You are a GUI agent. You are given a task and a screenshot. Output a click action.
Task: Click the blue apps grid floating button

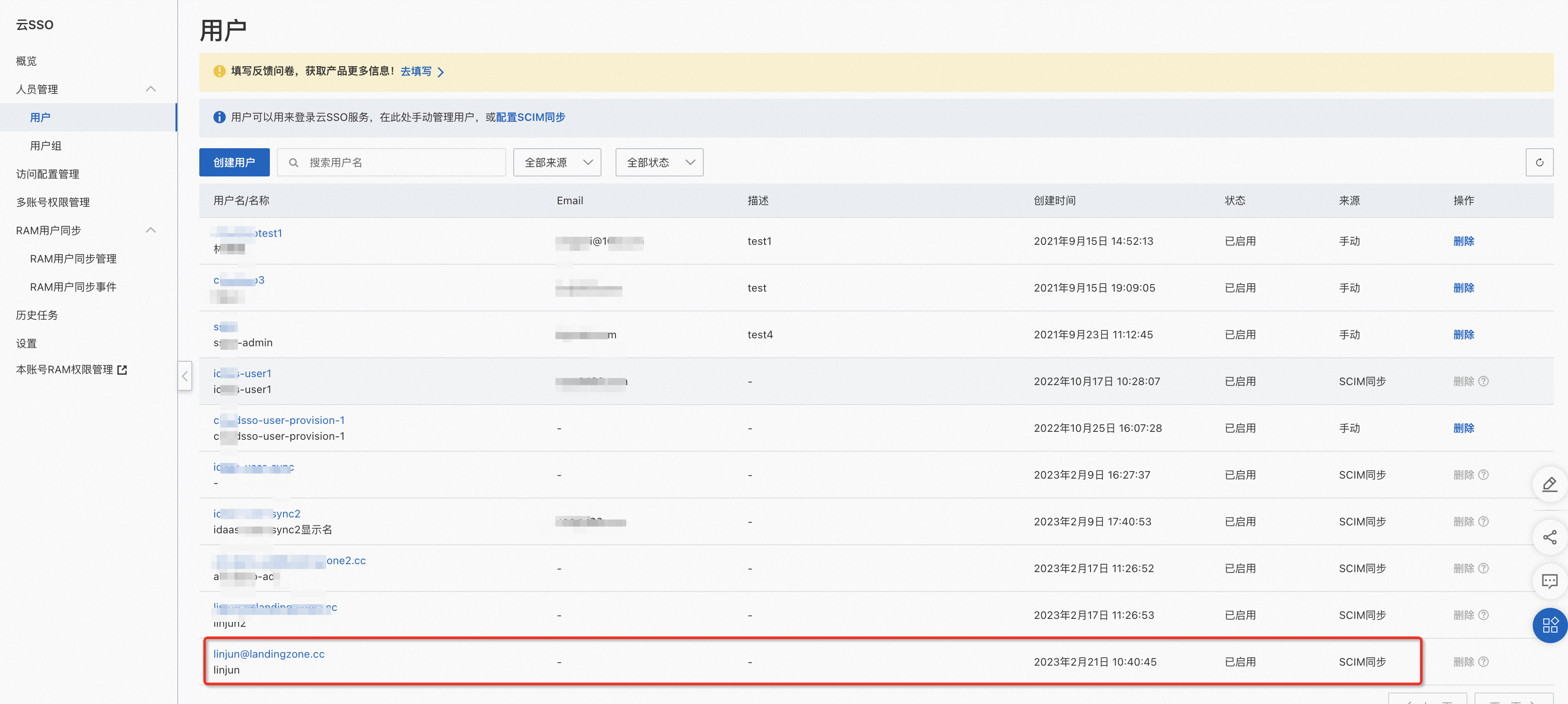point(1549,625)
